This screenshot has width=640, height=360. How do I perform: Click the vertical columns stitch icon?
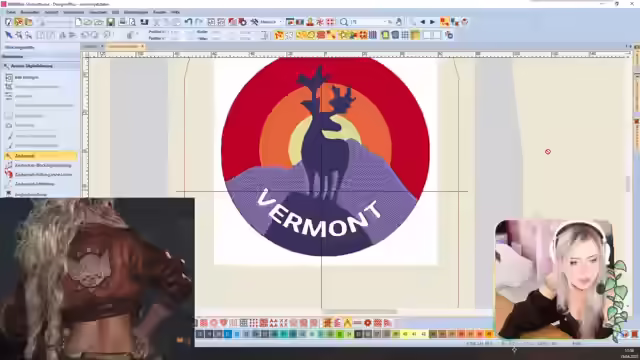pos(373,35)
